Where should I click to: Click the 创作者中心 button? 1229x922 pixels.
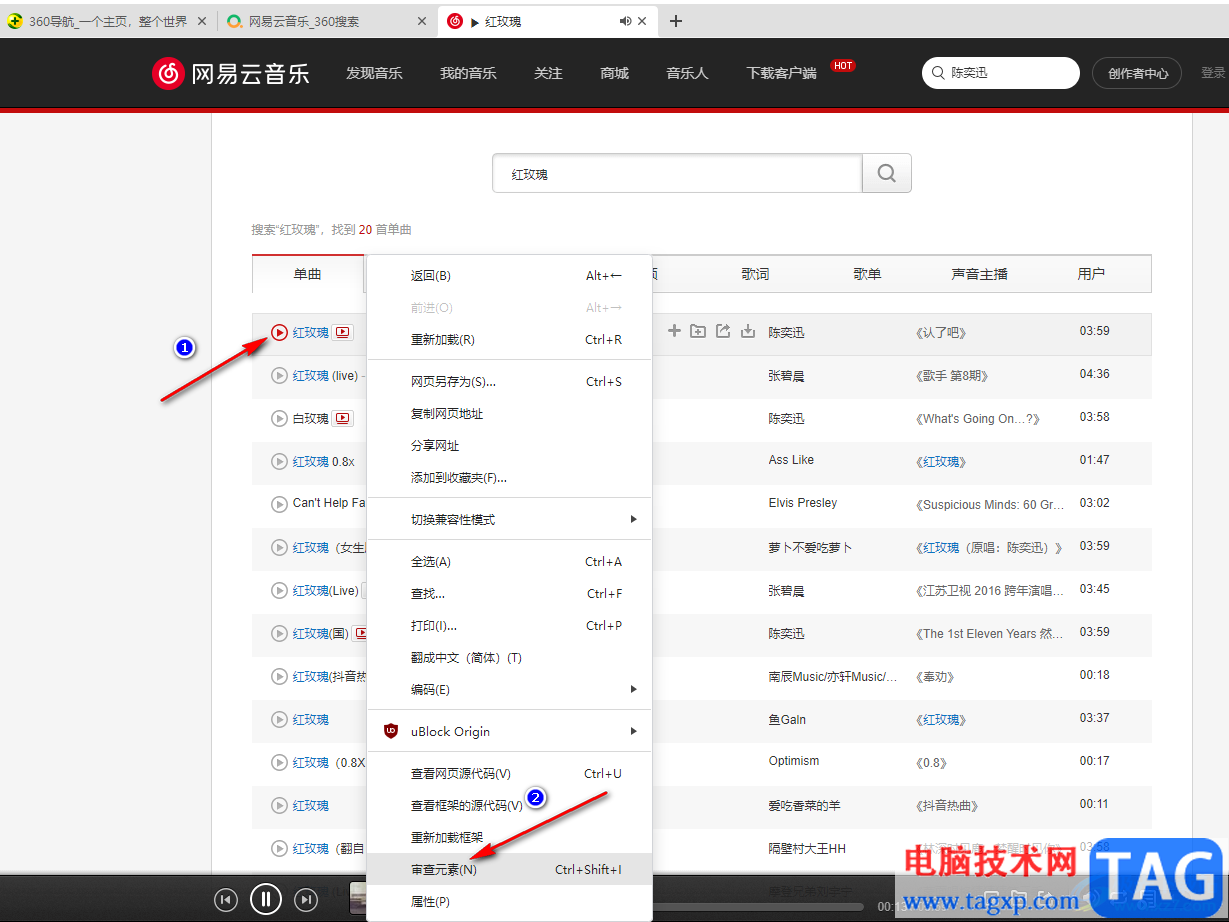point(1137,73)
